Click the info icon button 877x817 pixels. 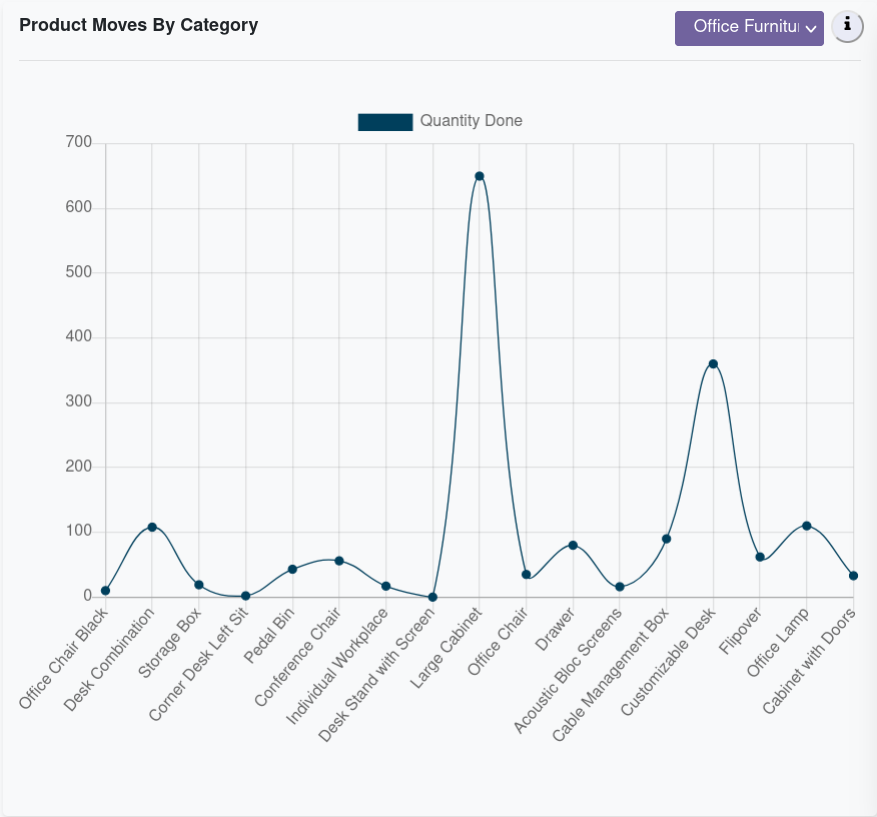tap(847, 27)
